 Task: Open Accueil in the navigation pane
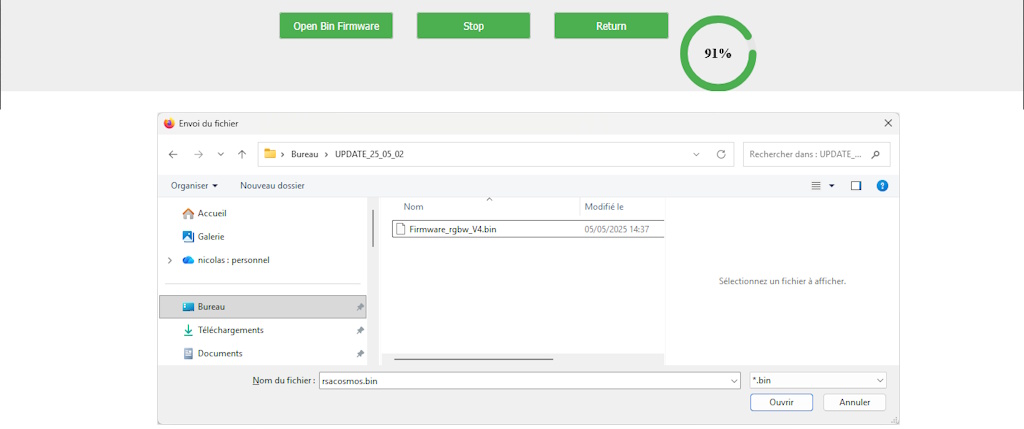click(211, 213)
